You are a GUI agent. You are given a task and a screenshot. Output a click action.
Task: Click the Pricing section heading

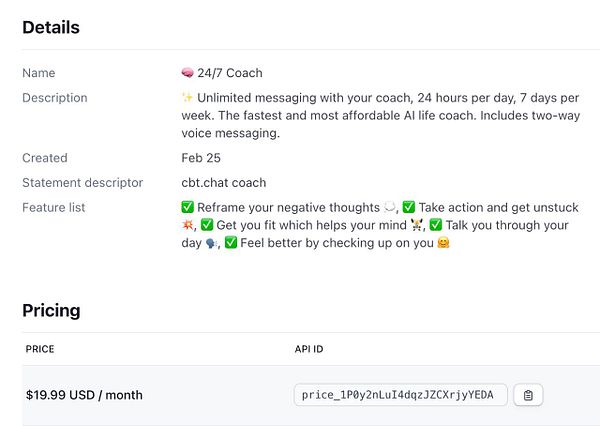click(x=51, y=311)
